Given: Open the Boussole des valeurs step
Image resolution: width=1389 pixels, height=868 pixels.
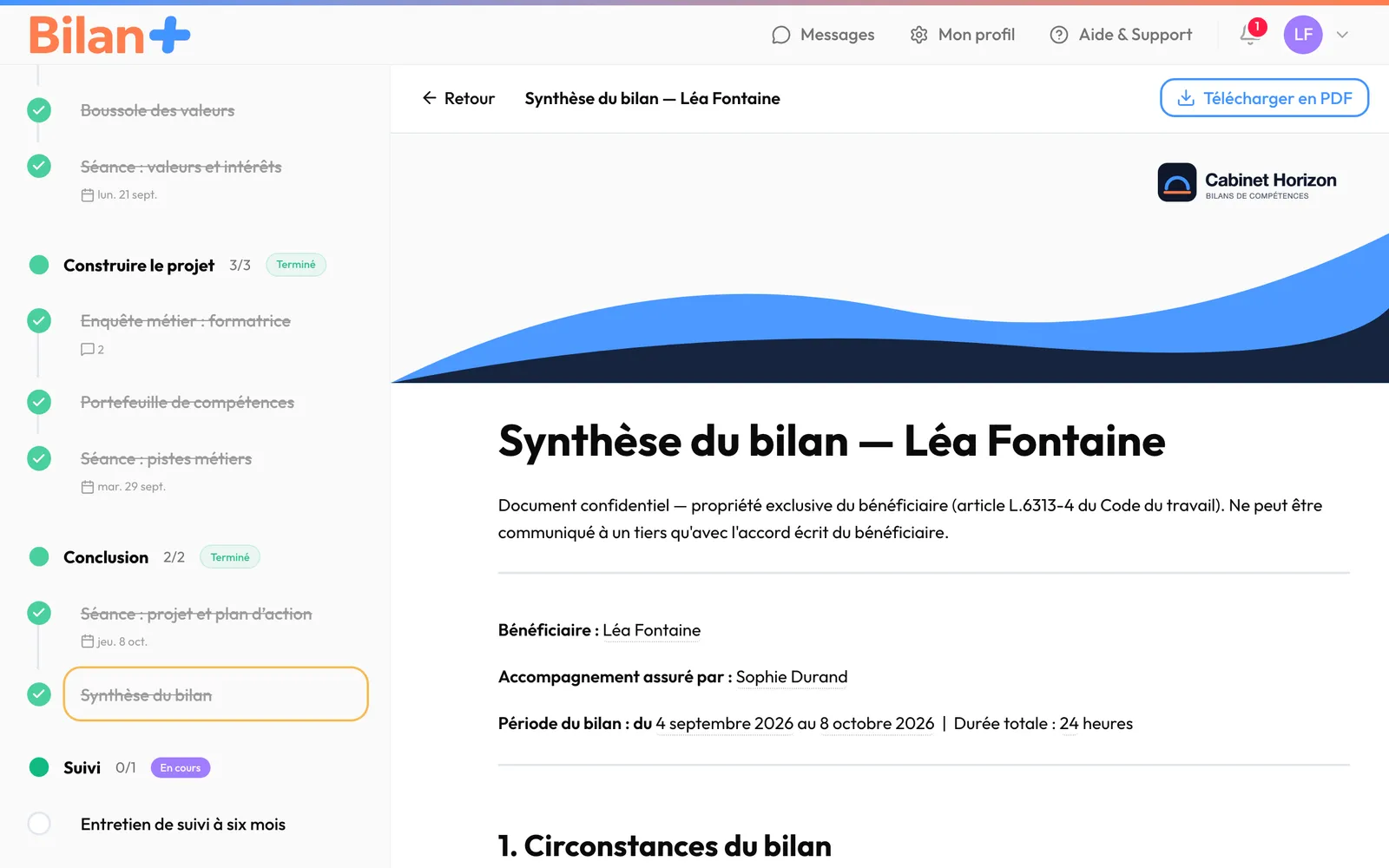Looking at the screenshot, I should pyautogui.click(x=157, y=110).
